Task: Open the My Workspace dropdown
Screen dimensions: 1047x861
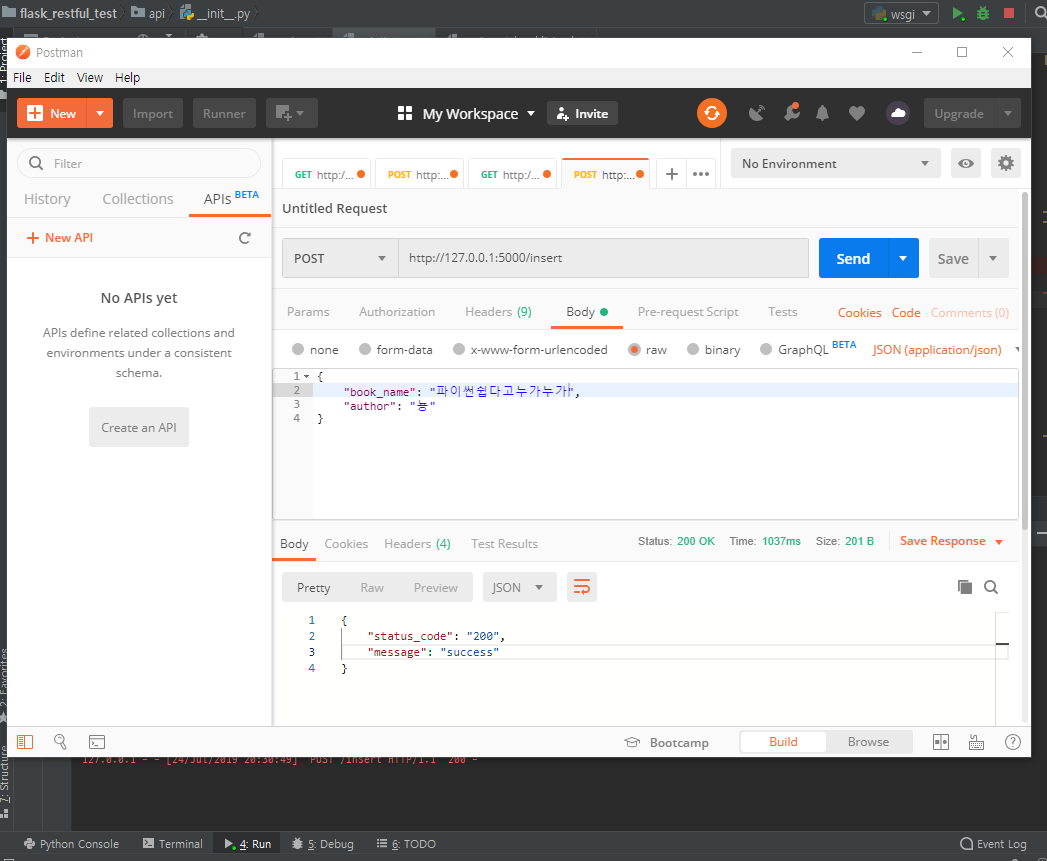Action: [466, 114]
